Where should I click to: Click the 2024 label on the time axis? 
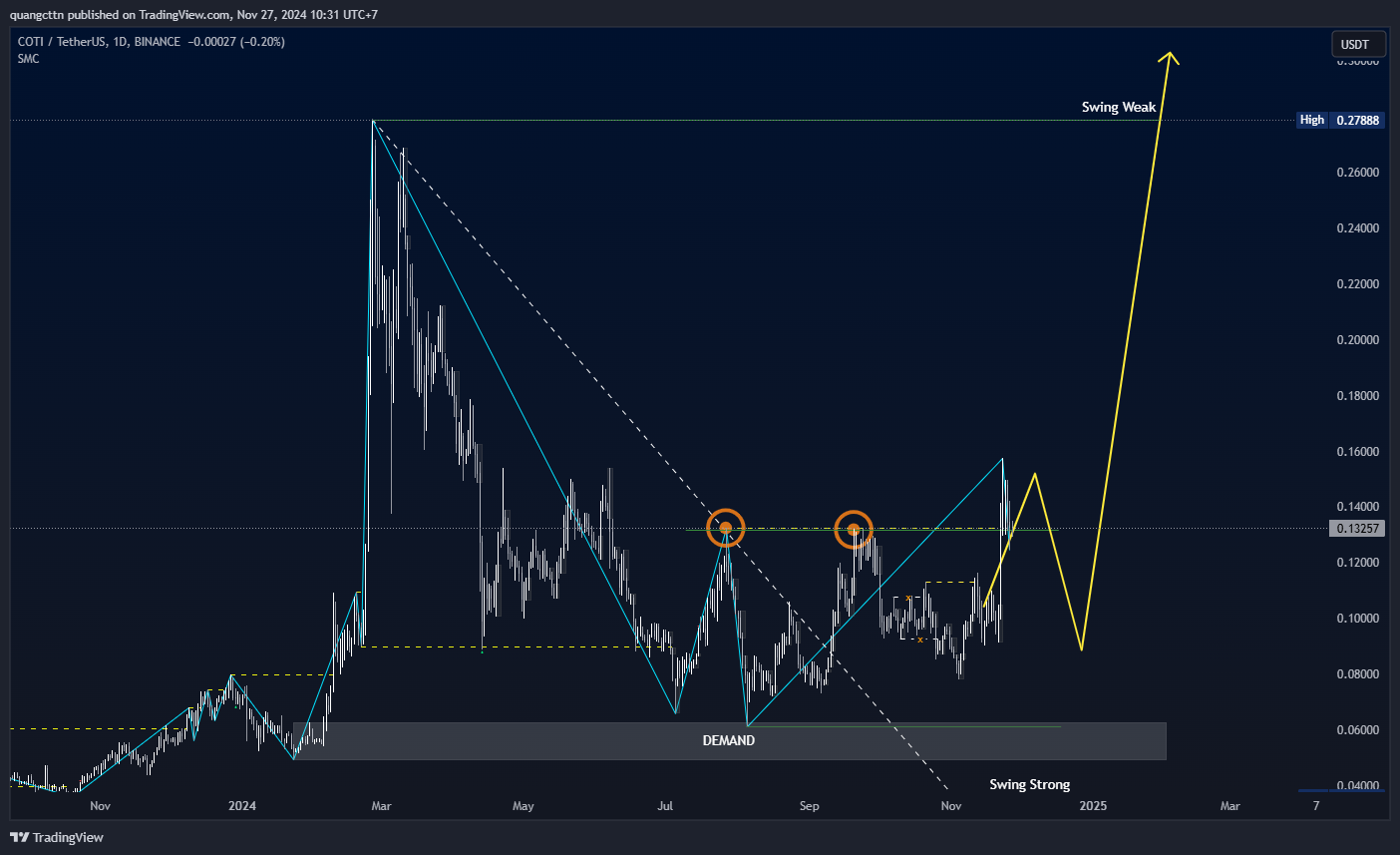(241, 806)
